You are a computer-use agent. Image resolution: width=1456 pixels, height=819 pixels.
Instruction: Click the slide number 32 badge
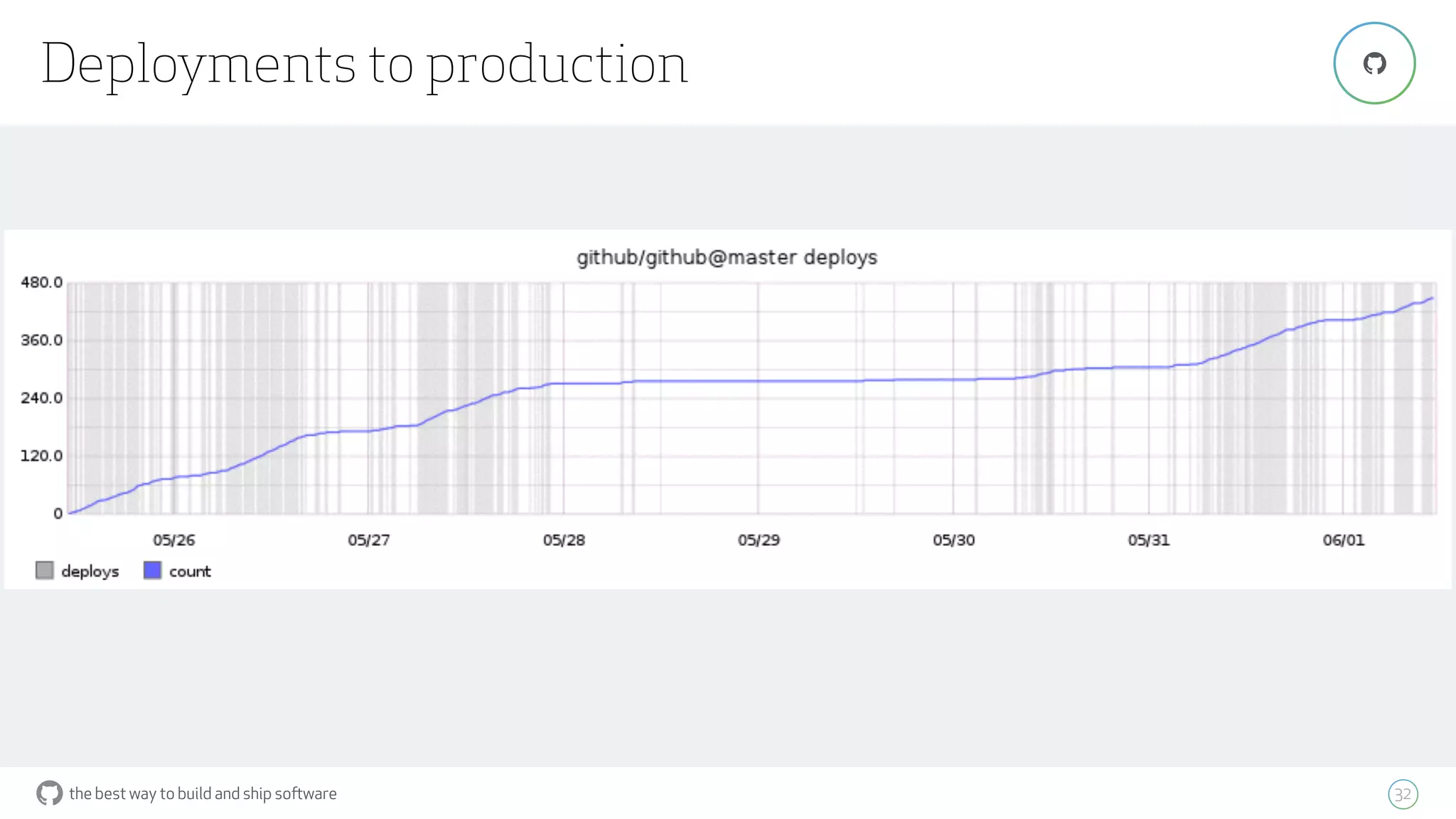point(1402,794)
